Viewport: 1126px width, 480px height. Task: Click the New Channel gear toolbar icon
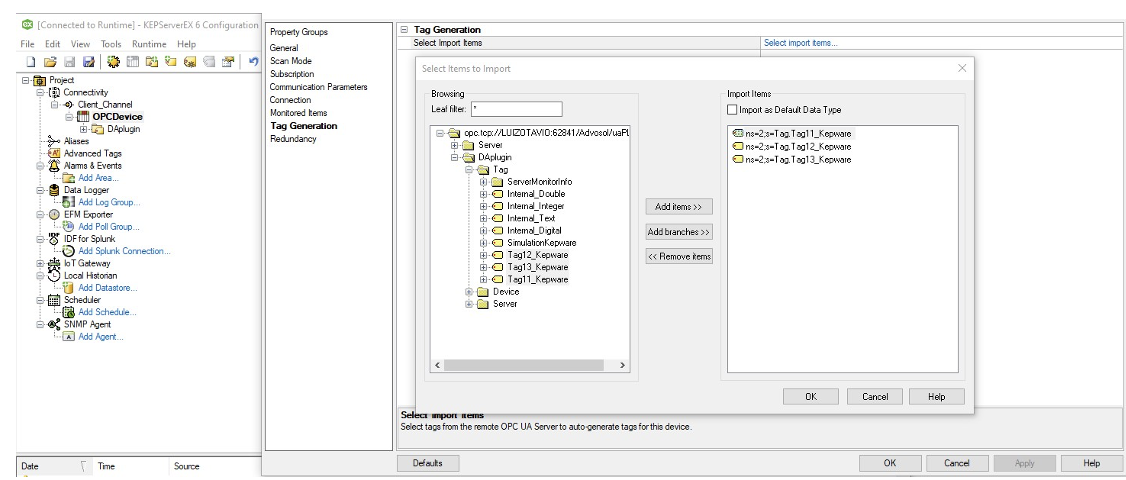click(x=113, y=63)
